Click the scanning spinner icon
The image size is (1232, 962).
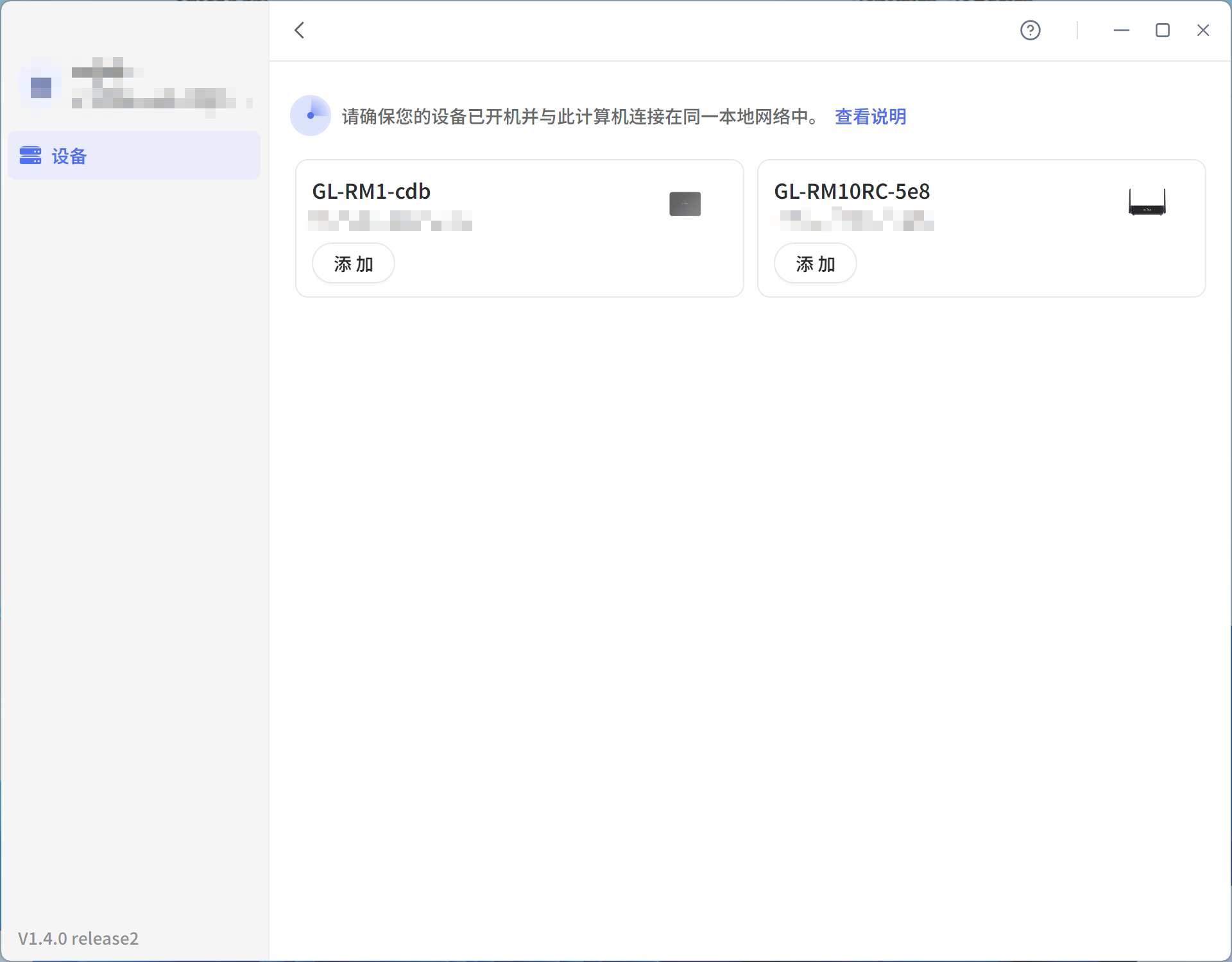(x=311, y=115)
